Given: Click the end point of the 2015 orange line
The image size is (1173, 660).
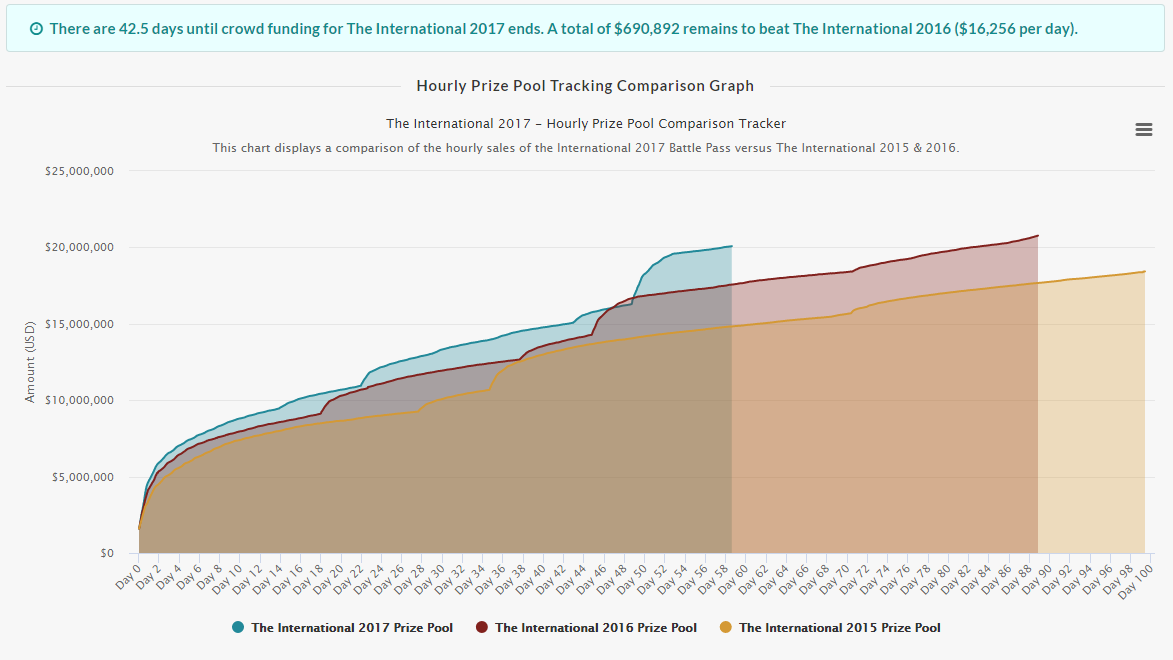Looking at the screenshot, I should click(x=1145, y=272).
